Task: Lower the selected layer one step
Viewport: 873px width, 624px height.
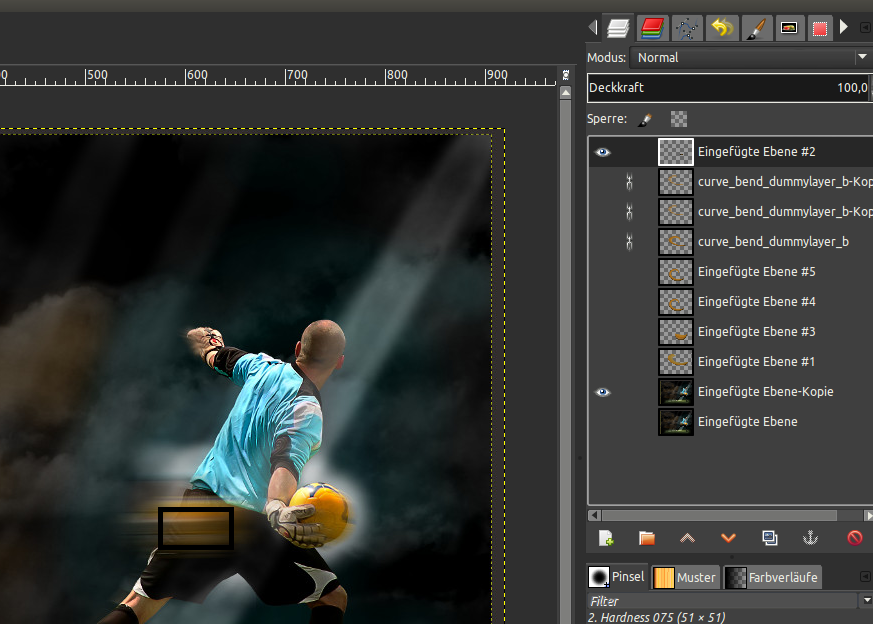Action: tap(728, 538)
